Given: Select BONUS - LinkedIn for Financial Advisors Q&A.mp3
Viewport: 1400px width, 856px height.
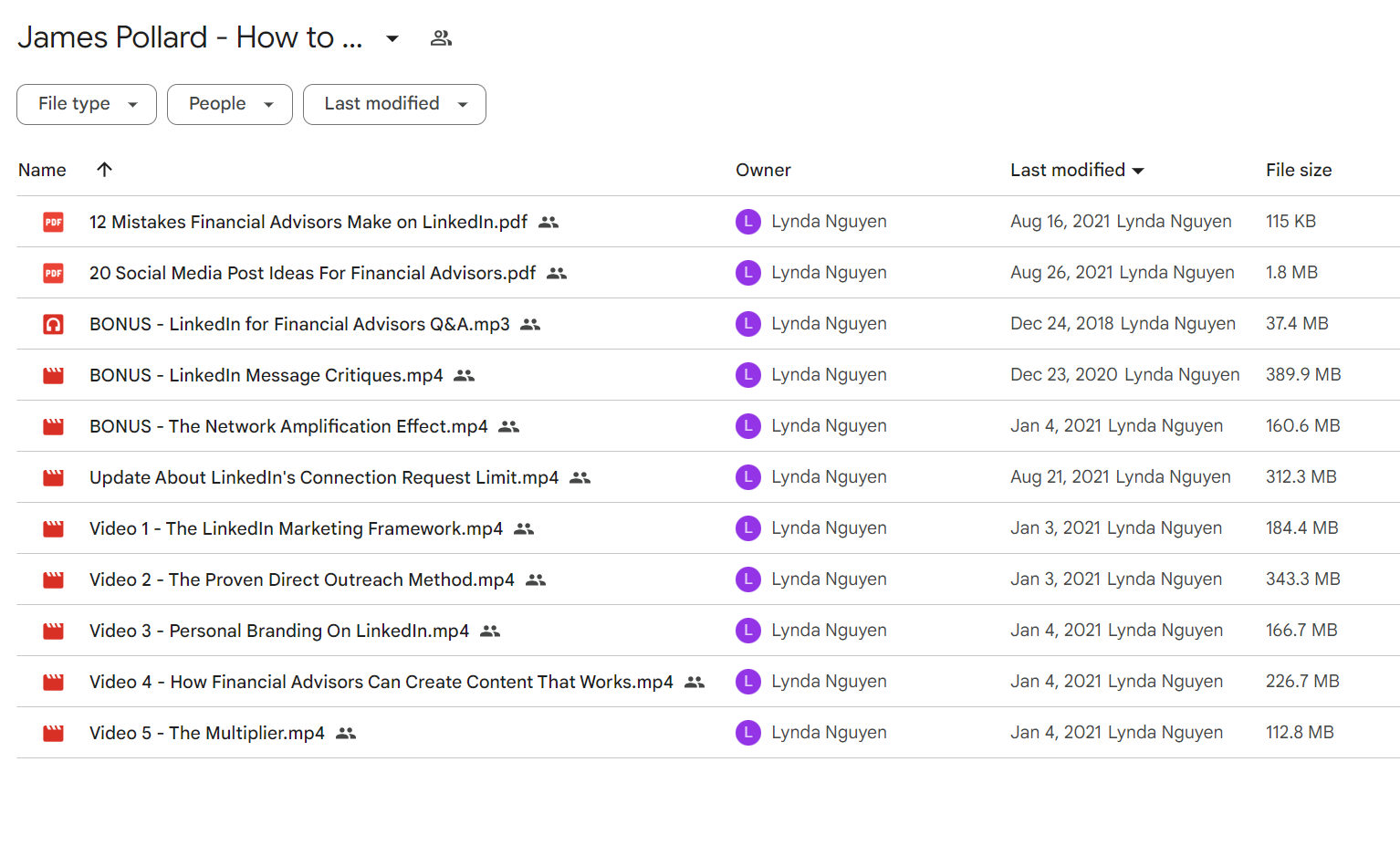Looking at the screenshot, I should [299, 324].
